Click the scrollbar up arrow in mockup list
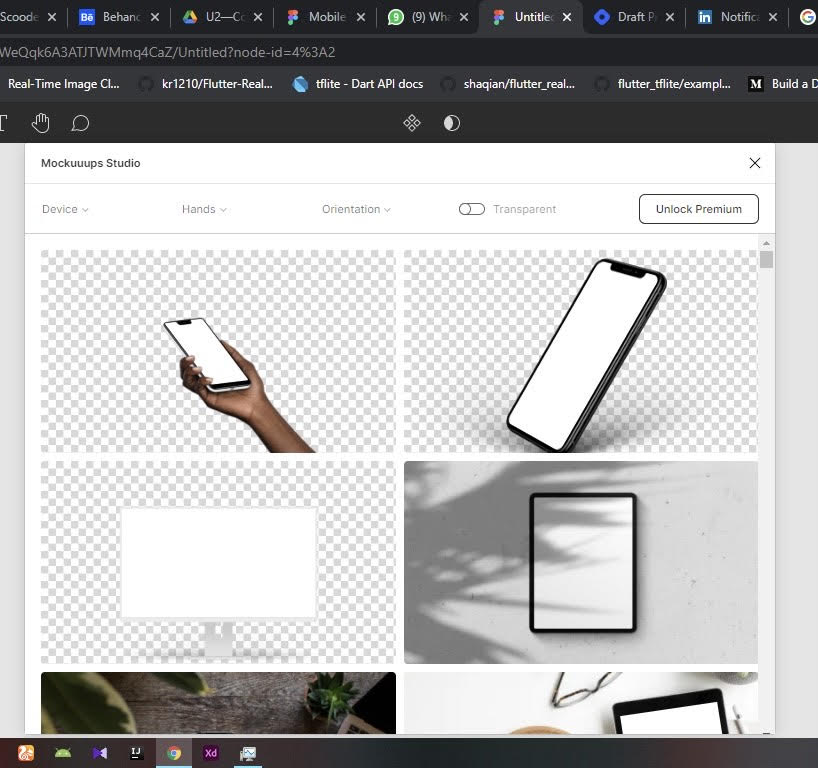This screenshot has height=768, width=818. (766, 244)
